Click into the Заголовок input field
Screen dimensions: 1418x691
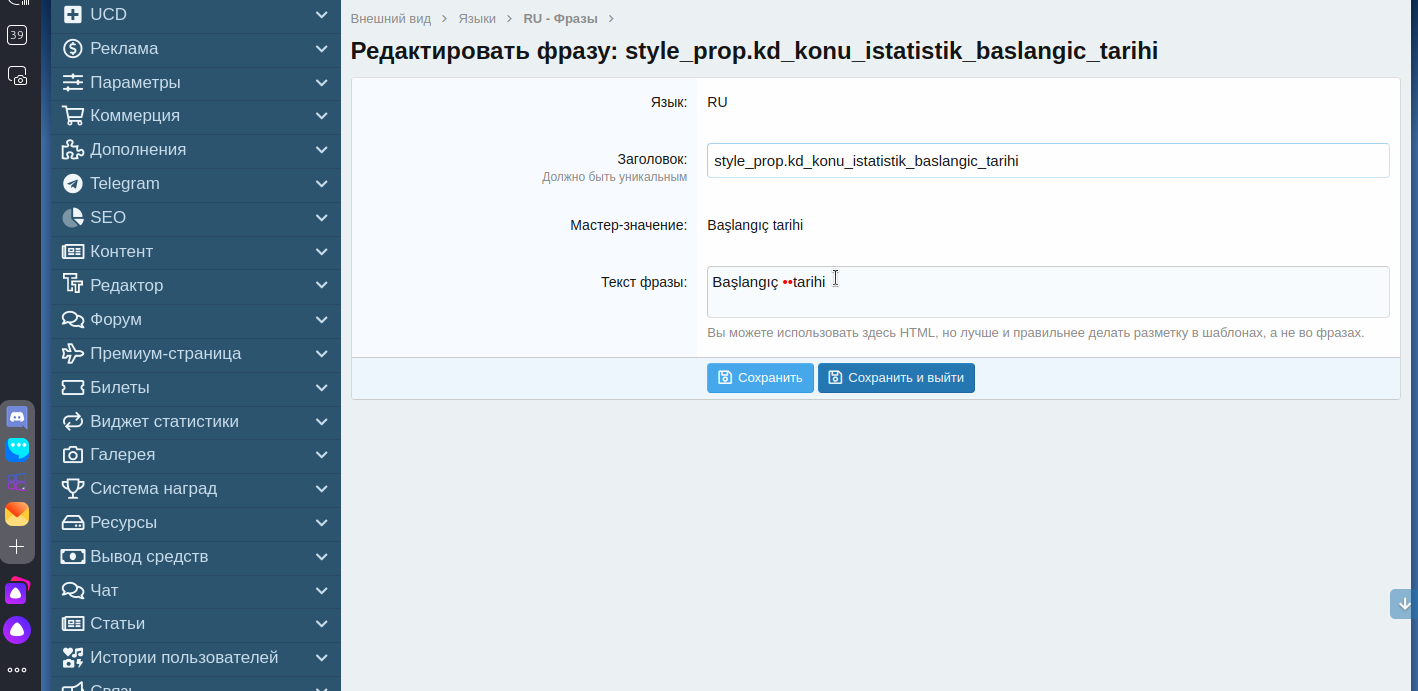point(1047,161)
